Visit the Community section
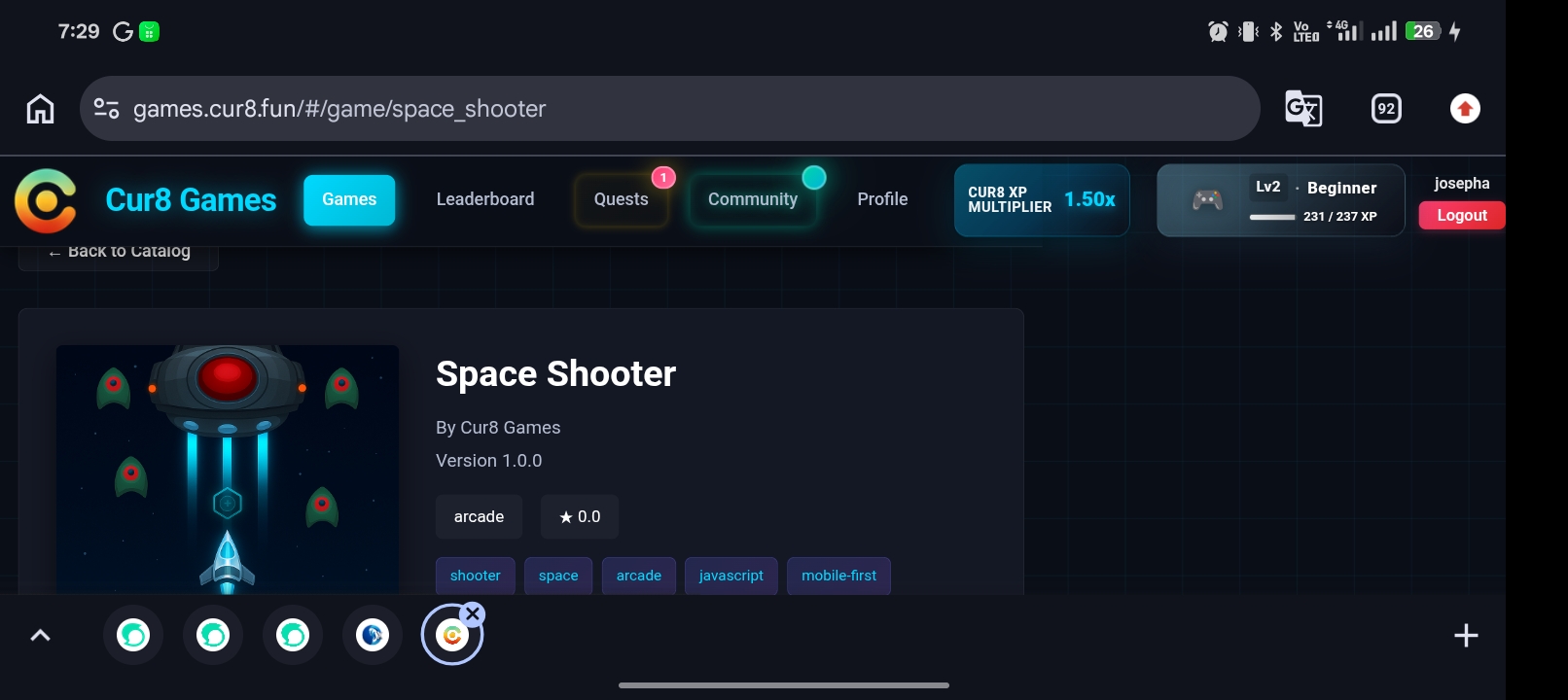This screenshot has width=1568, height=700. pos(753,199)
